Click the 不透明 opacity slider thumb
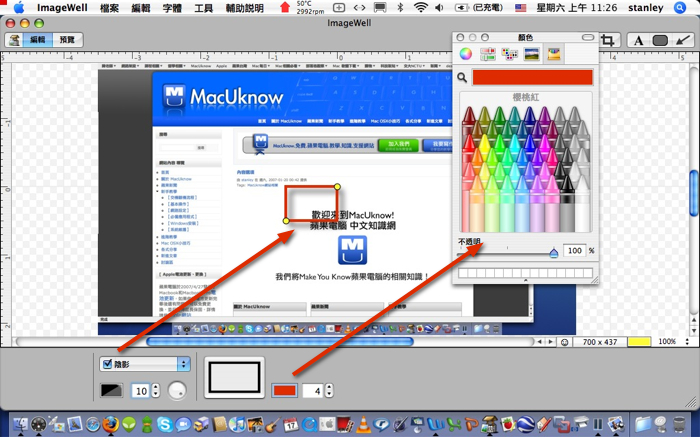This screenshot has width=700, height=437. tap(554, 253)
